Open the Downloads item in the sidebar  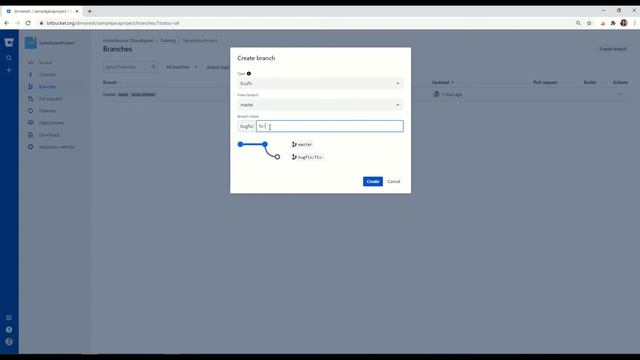click(x=49, y=135)
